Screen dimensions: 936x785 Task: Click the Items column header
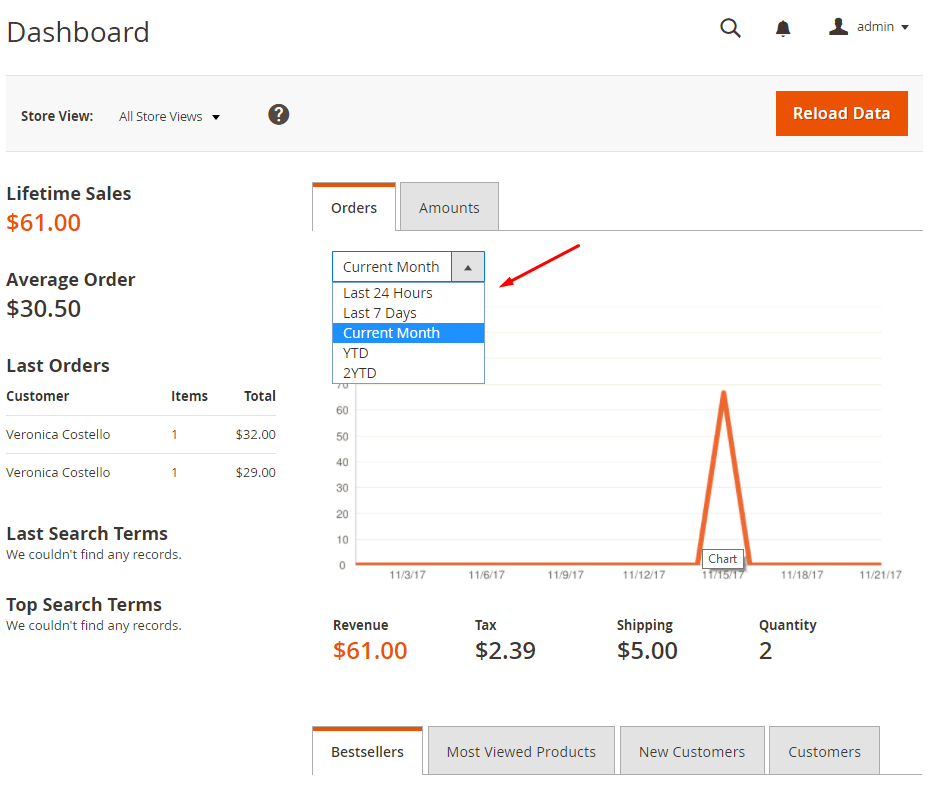[189, 396]
